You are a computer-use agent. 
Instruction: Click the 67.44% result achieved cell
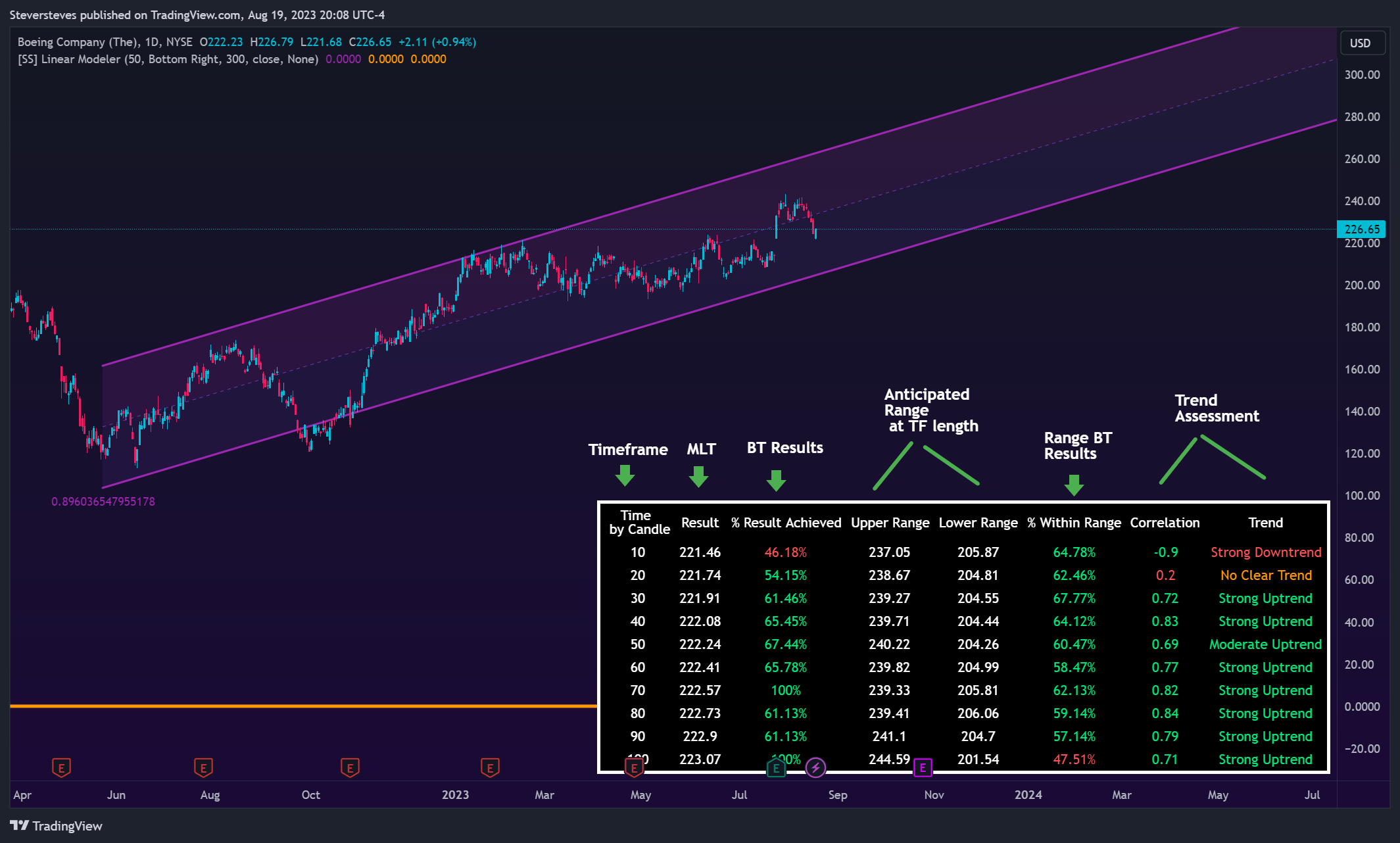tap(785, 644)
